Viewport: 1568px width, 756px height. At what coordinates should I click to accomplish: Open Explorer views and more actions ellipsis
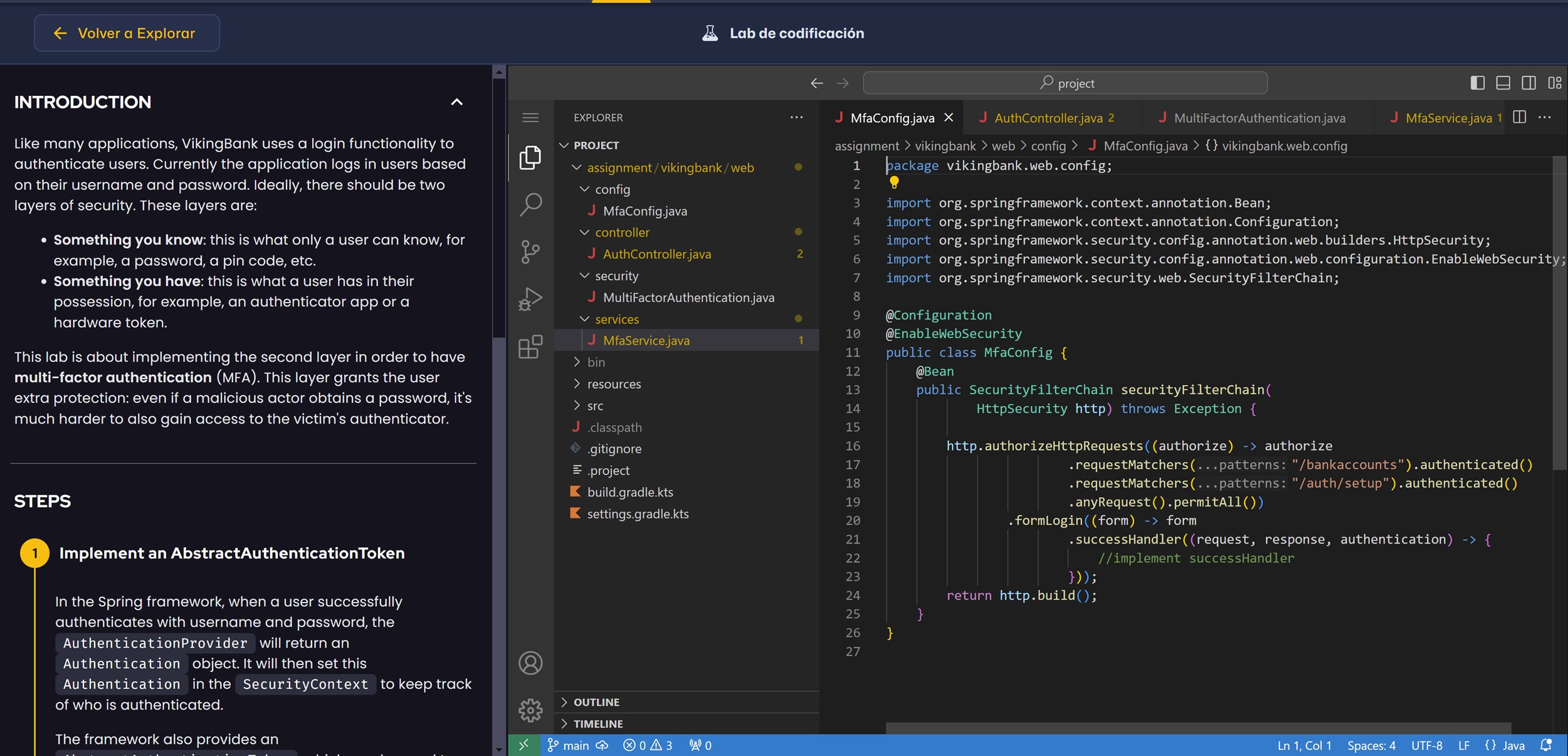tap(796, 117)
